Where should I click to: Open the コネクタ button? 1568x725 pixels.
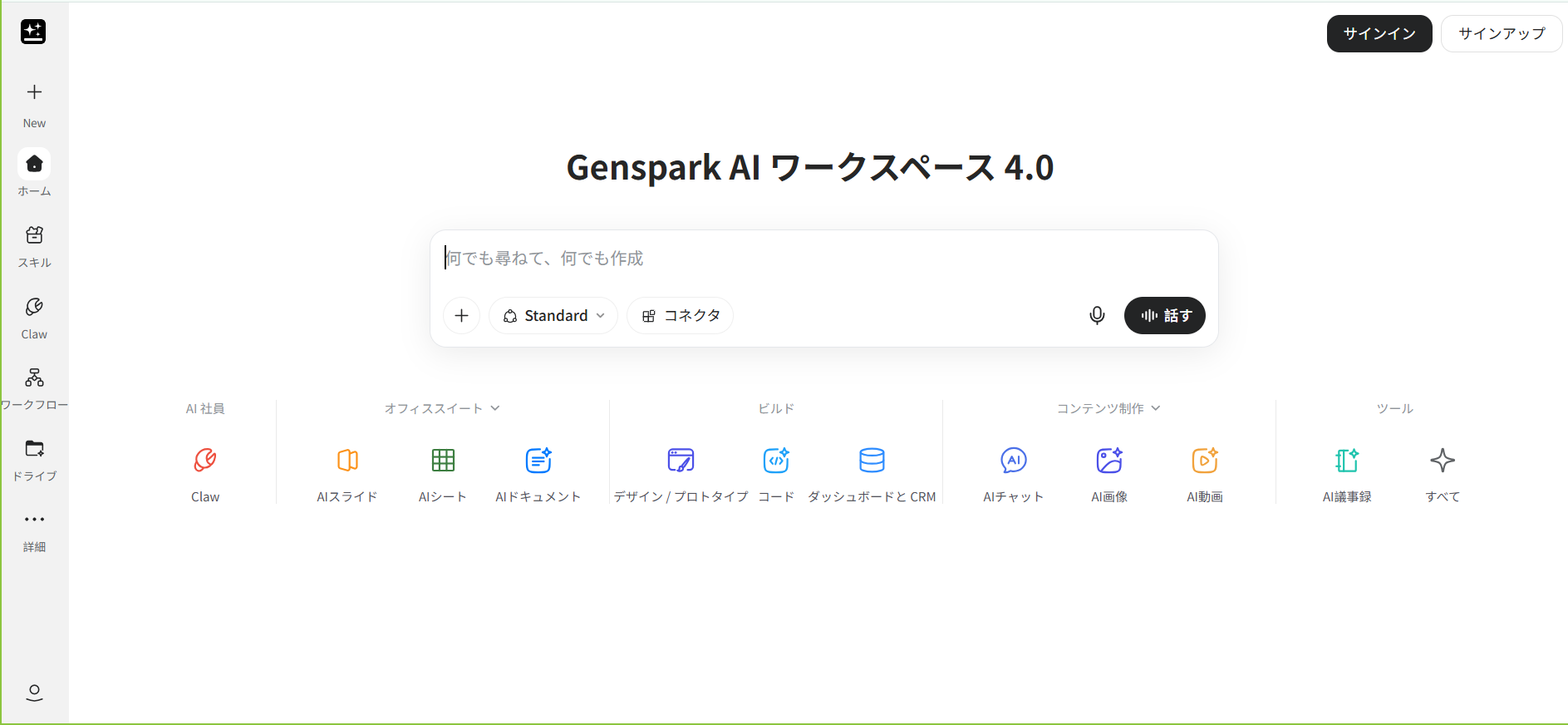tap(681, 316)
